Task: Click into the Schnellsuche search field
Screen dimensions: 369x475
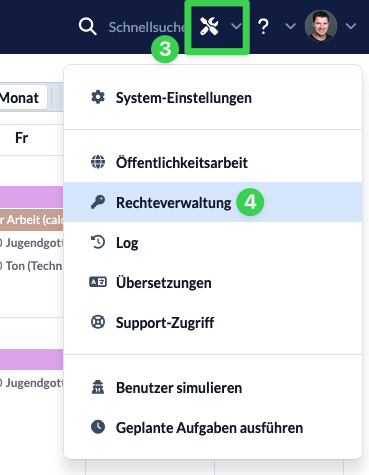Action: (147, 27)
